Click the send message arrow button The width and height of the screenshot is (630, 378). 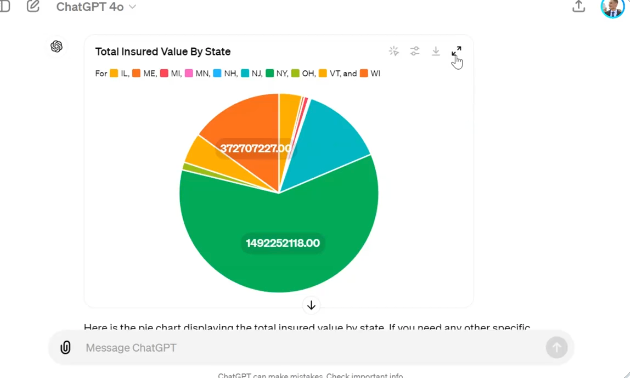(x=556, y=347)
